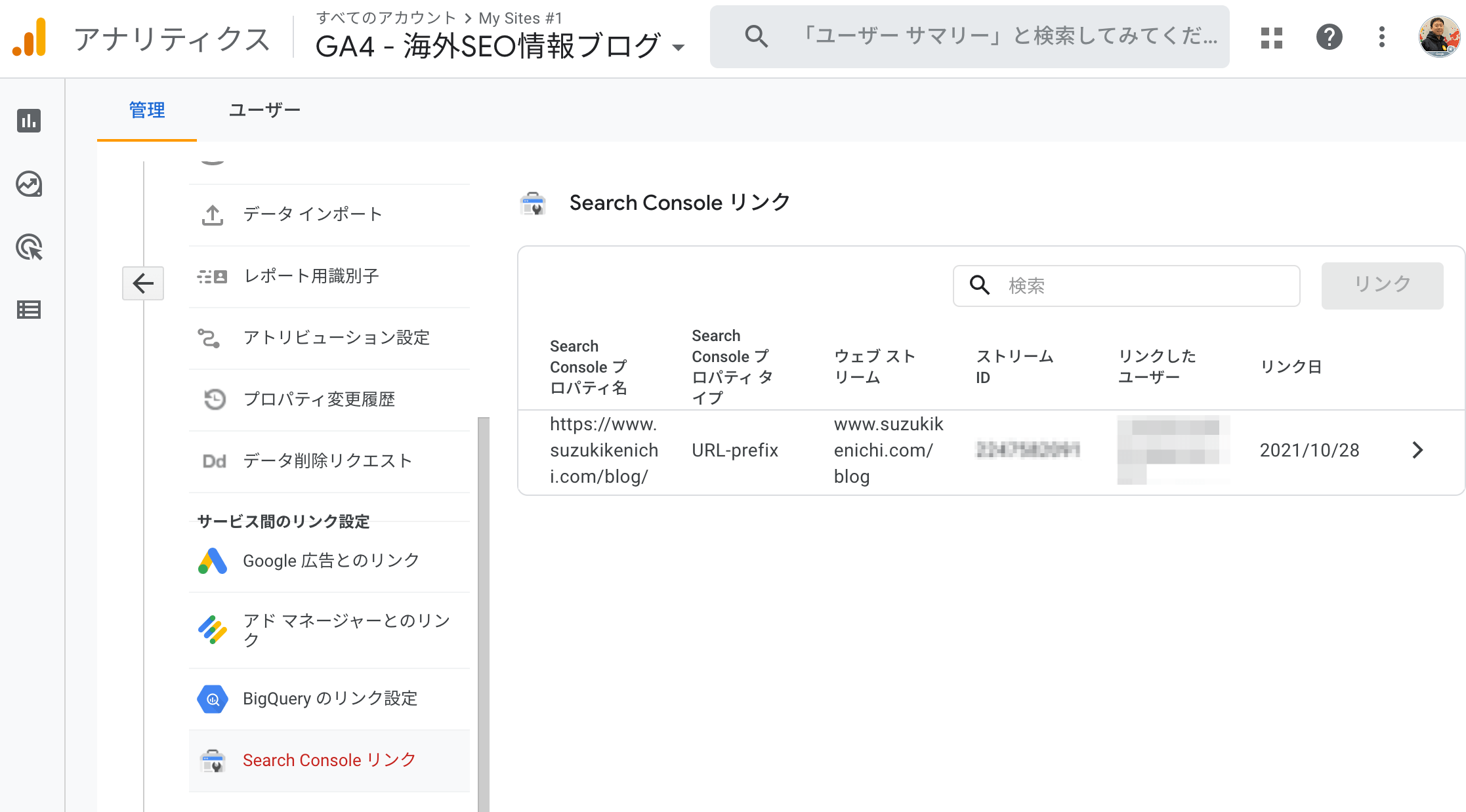The width and height of the screenshot is (1466, 812).
Task: Click the www.suzukikenichi.com/blog web stream cell
Action: tap(889, 451)
